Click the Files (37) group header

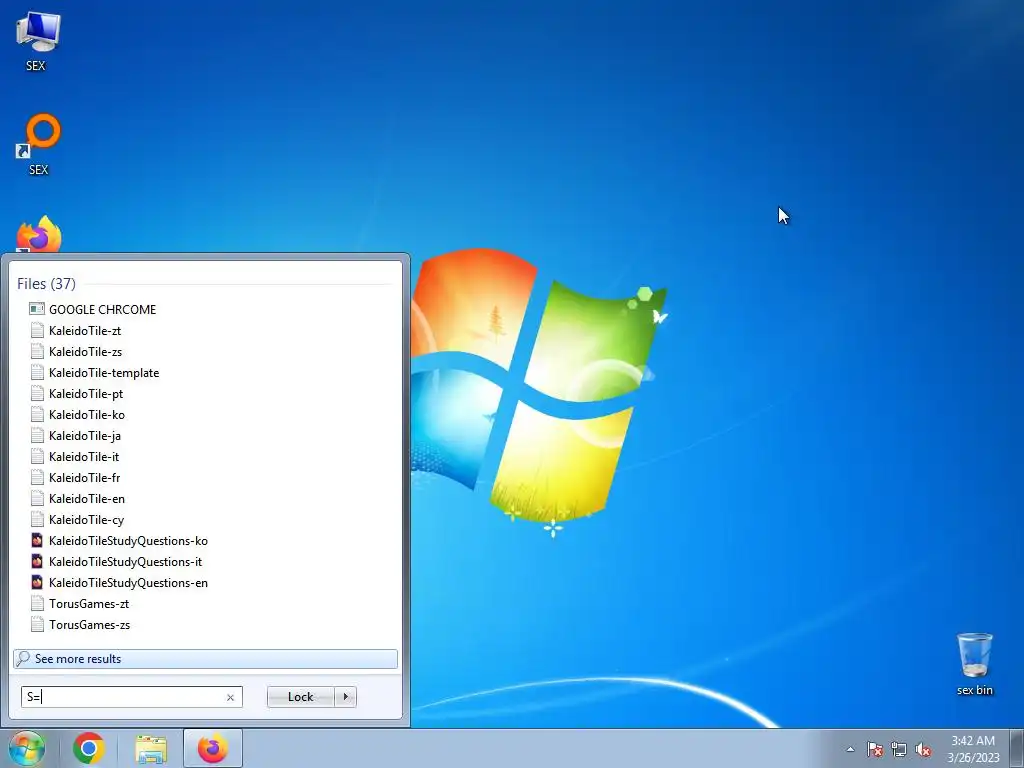(x=46, y=283)
